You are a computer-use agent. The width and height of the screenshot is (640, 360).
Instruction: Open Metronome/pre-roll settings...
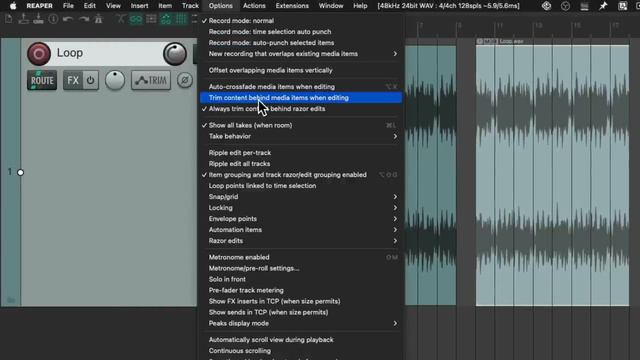click(301, 268)
